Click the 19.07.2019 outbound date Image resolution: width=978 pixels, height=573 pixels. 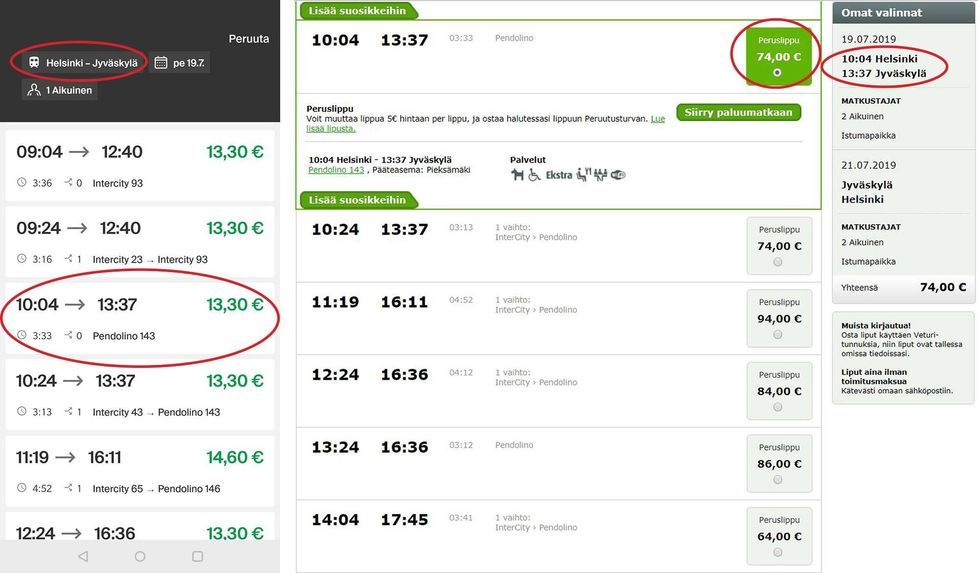coord(868,39)
